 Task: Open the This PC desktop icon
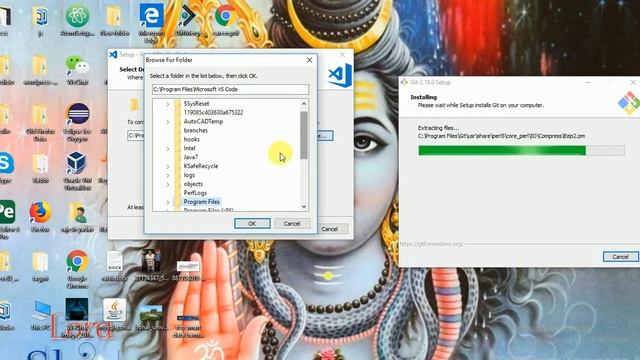coord(40,311)
